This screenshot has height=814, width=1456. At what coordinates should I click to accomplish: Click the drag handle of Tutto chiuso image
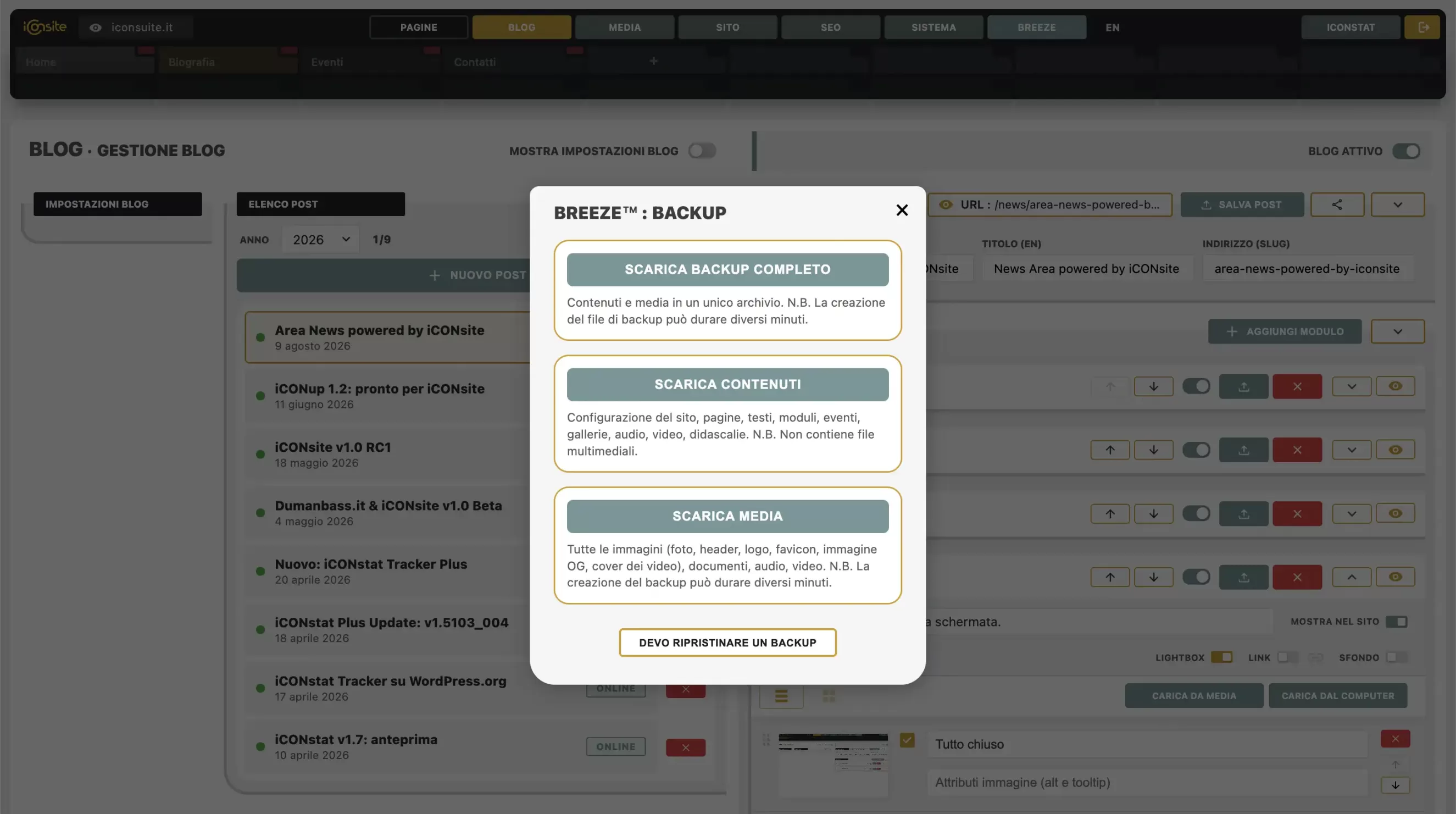point(766,739)
